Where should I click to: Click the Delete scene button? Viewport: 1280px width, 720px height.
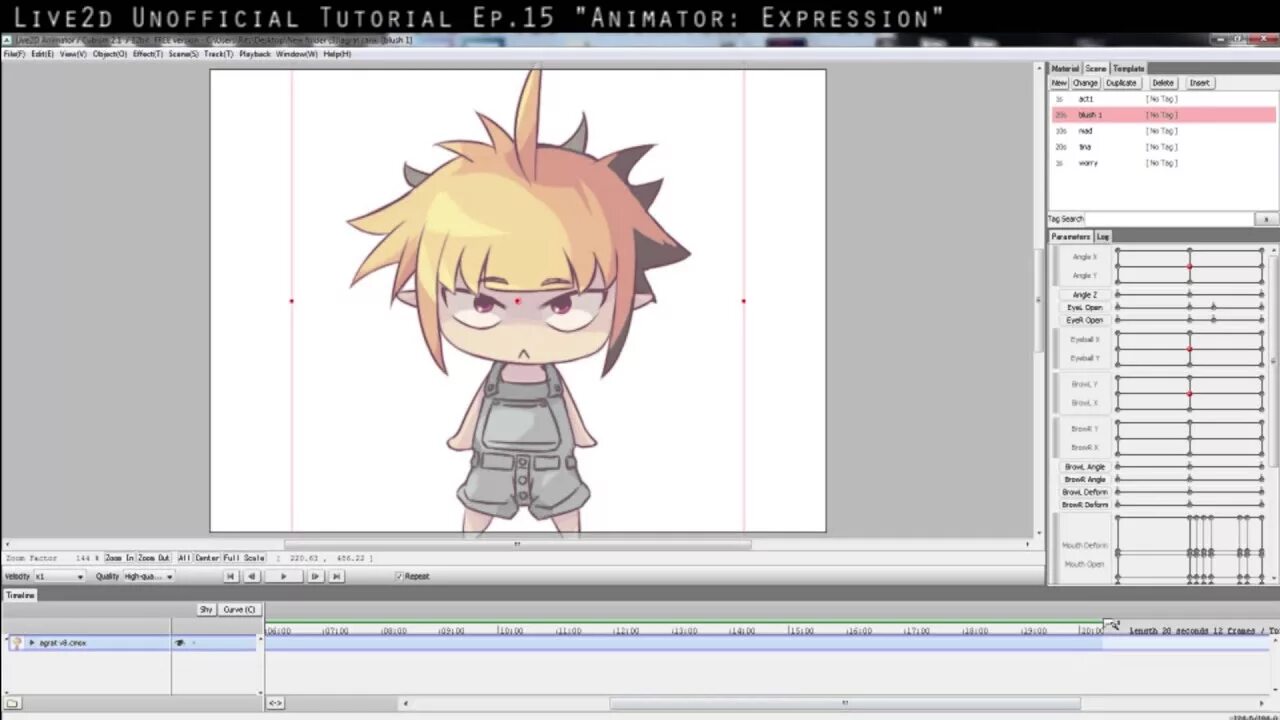pyautogui.click(x=1163, y=83)
